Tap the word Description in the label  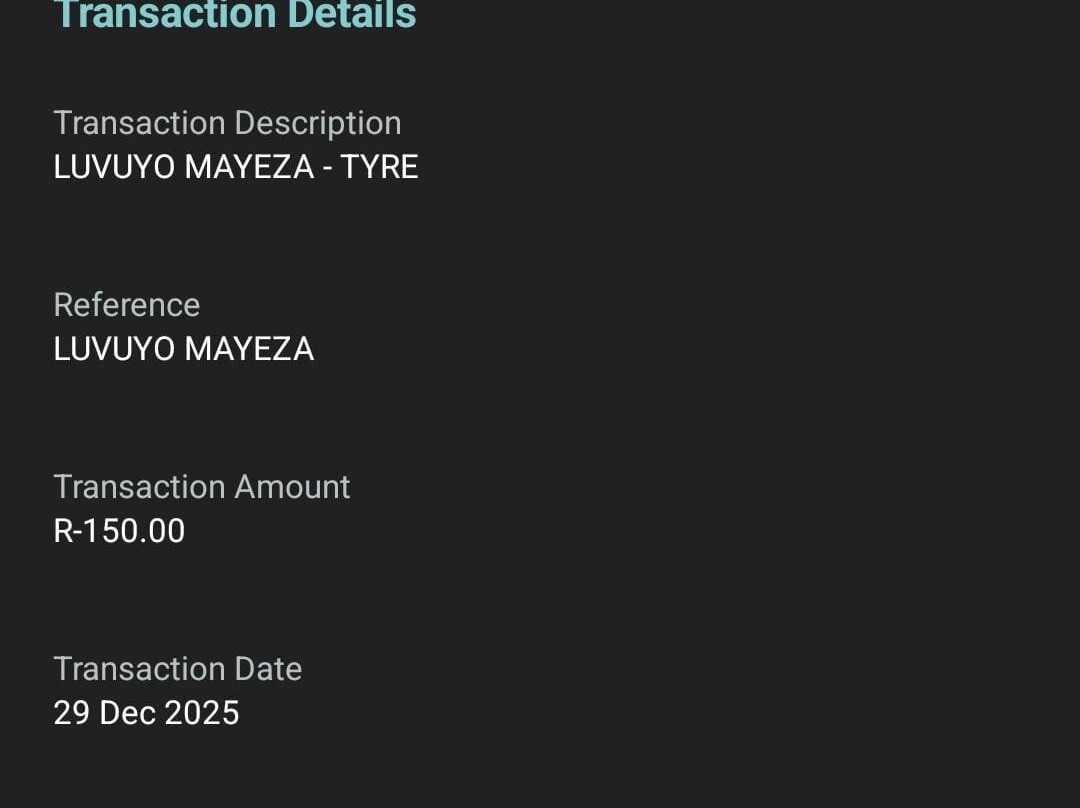[x=317, y=123]
